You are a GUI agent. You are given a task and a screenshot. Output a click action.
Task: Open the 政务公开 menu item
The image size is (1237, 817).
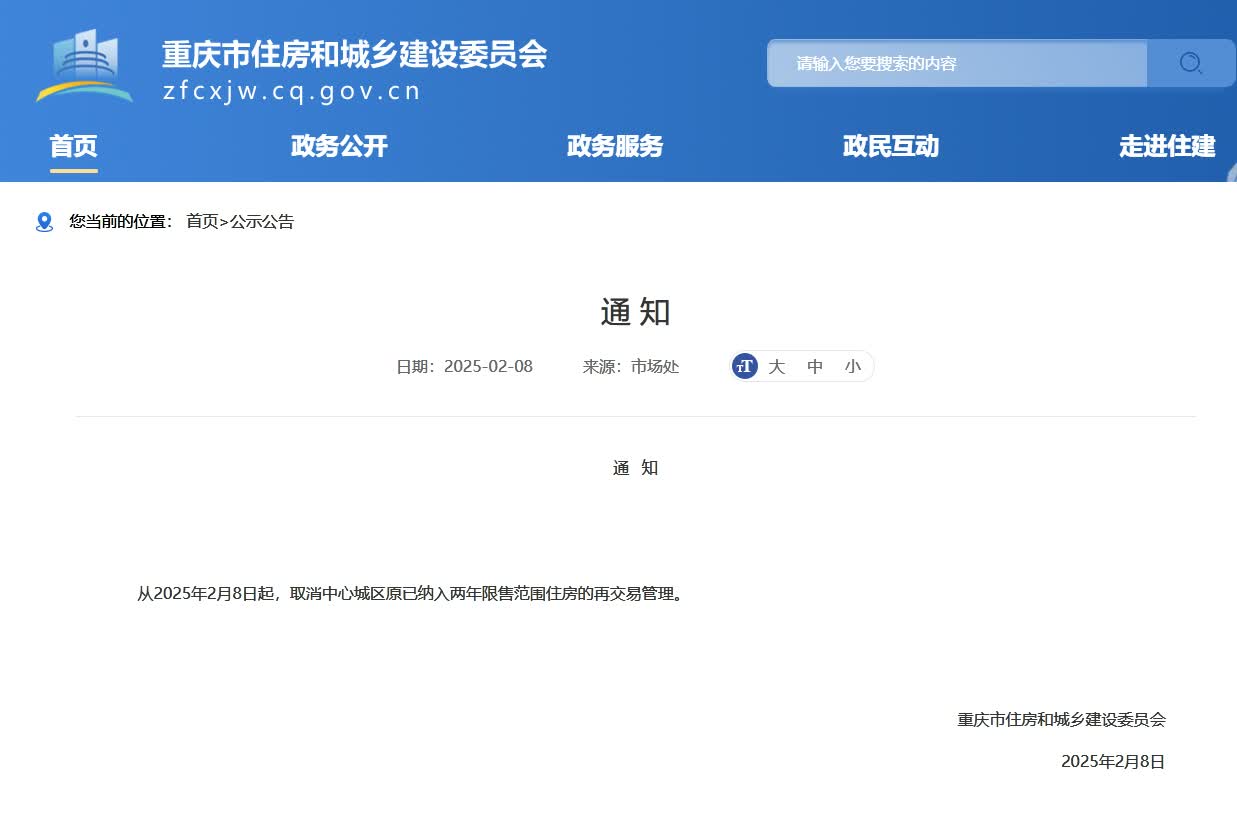[339, 146]
